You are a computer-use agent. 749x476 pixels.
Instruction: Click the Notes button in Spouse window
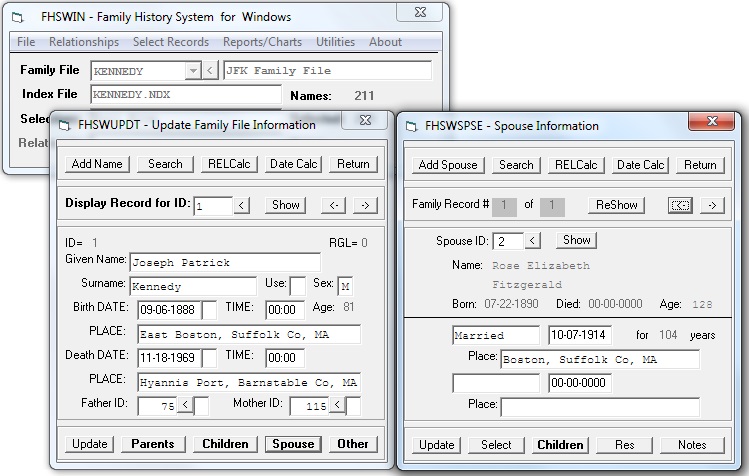[692, 445]
